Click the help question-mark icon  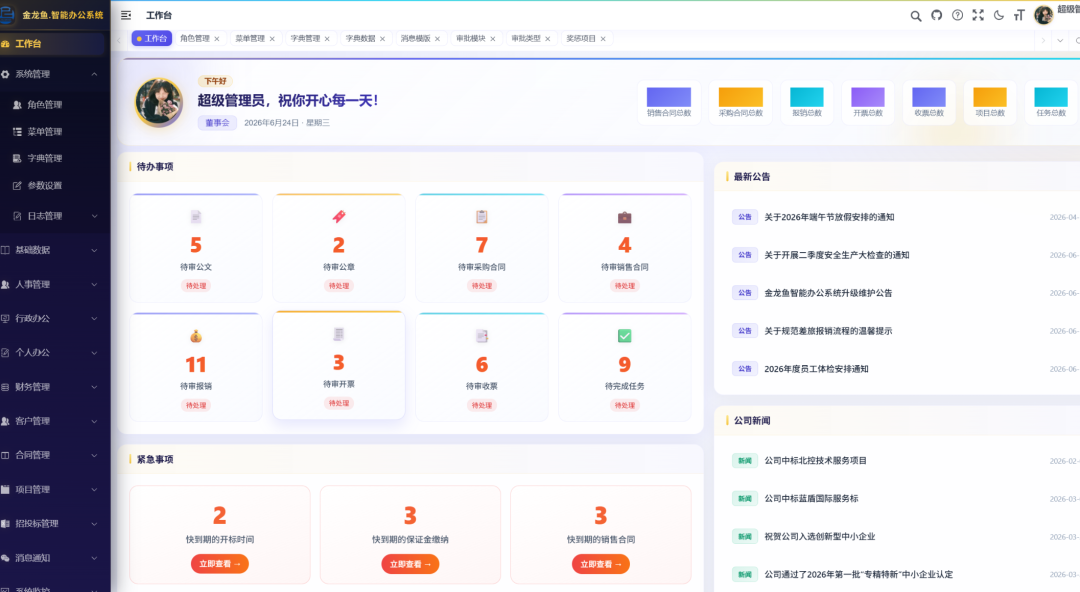pyautogui.click(x=957, y=15)
